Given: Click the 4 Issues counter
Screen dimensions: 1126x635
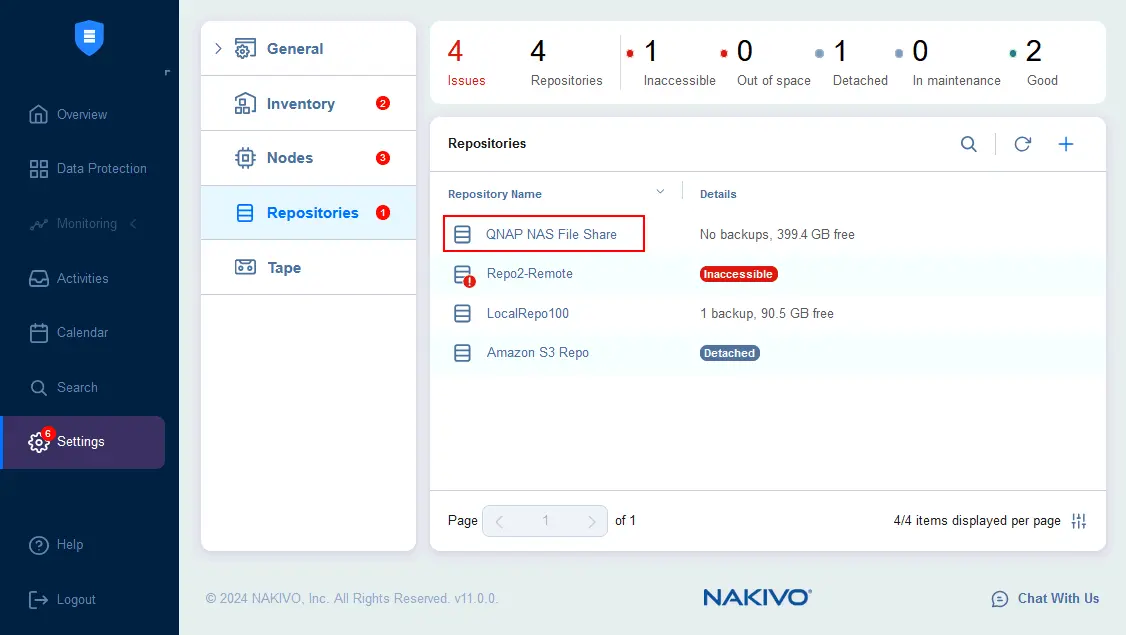Looking at the screenshot, I should tap(466, 63).
